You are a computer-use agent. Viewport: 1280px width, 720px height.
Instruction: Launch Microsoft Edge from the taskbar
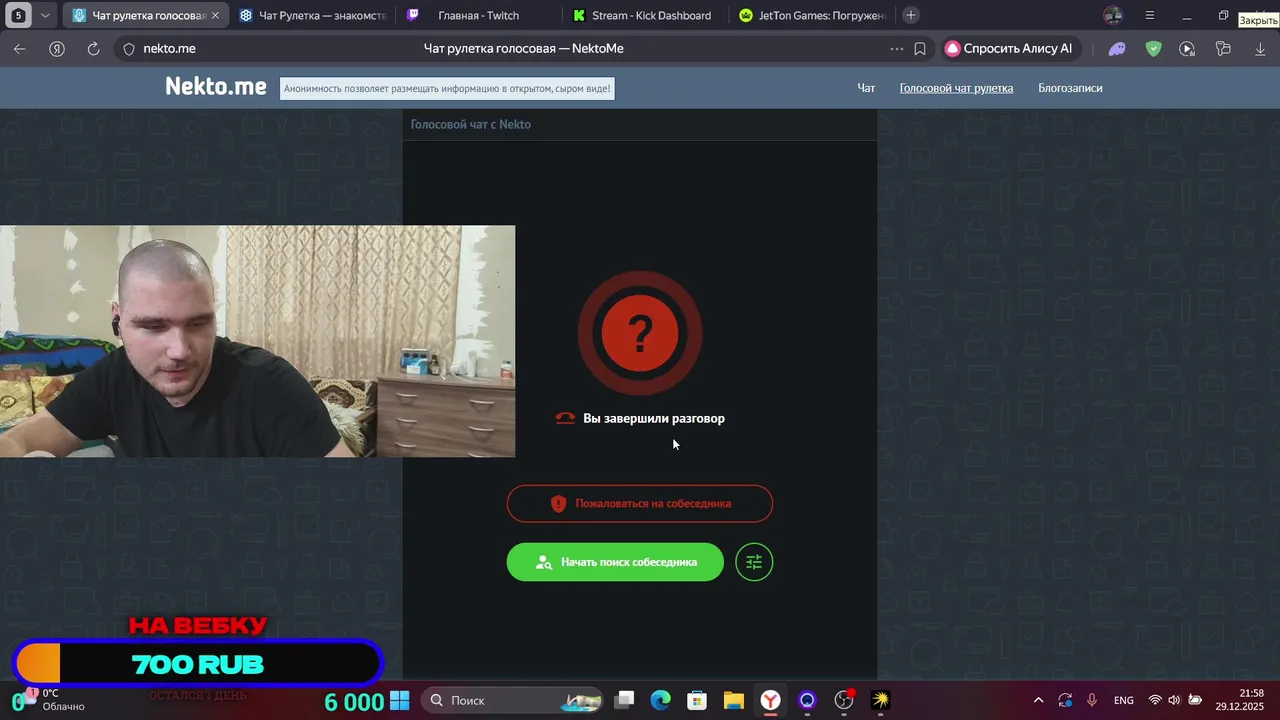pos(661,700)
